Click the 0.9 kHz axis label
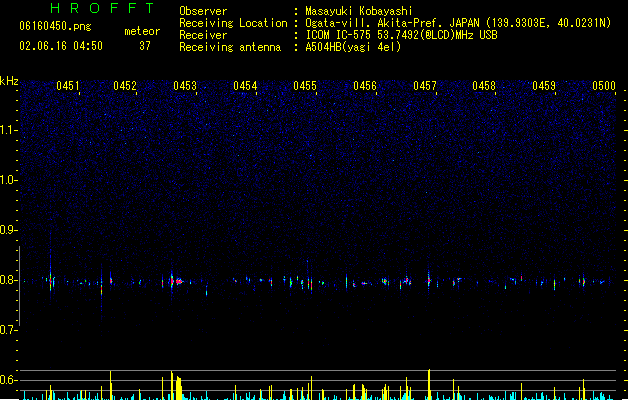This screenshot has width=629, height=400. pyautogui.click(x=9, y=230)
